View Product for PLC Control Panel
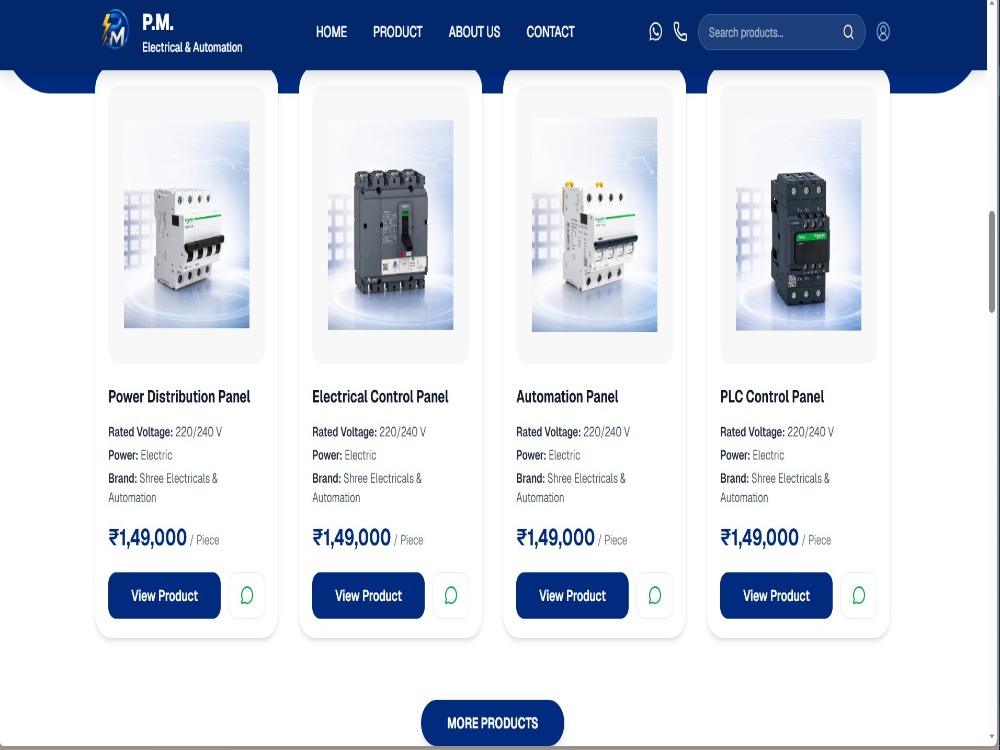Image resolution: width=1000 pixels, height=750 pixels. 776,595
